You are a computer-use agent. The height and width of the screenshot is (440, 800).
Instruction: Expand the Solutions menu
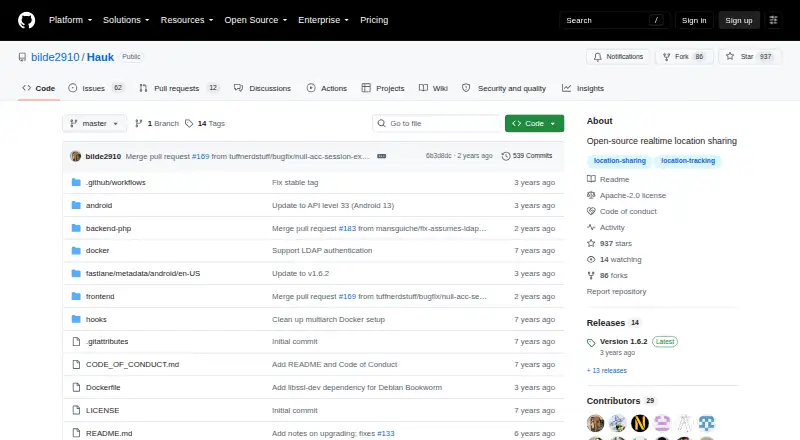tap(126, 20)
